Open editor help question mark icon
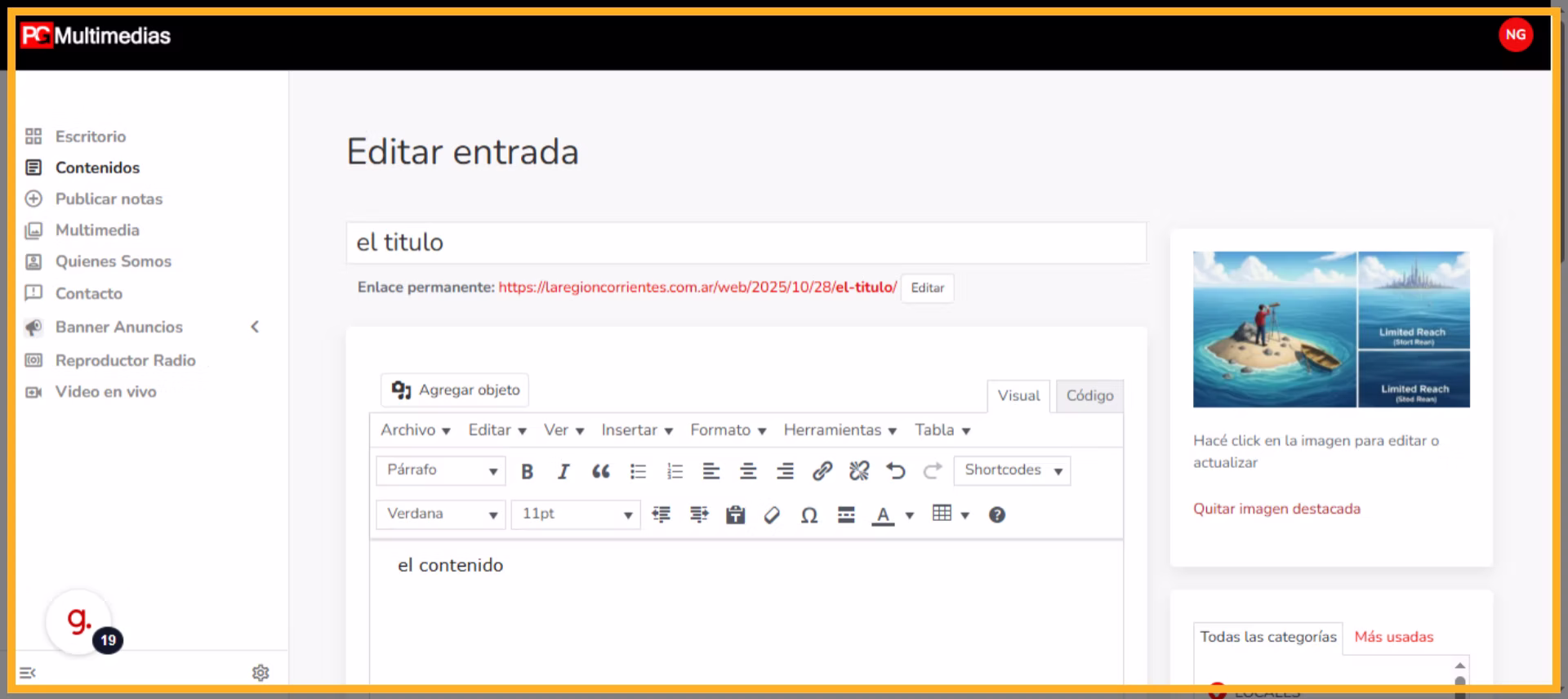The width and height of the screenshot is (1568, 699). [x=996, y=515]
